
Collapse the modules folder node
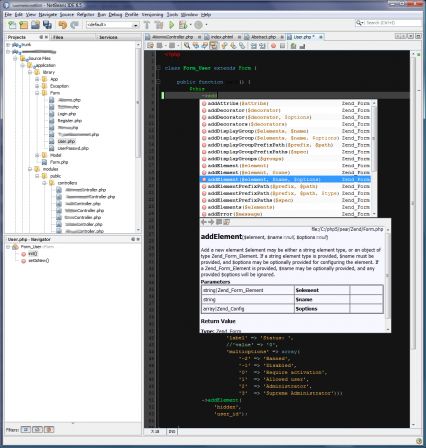click(x=30, y=169)
